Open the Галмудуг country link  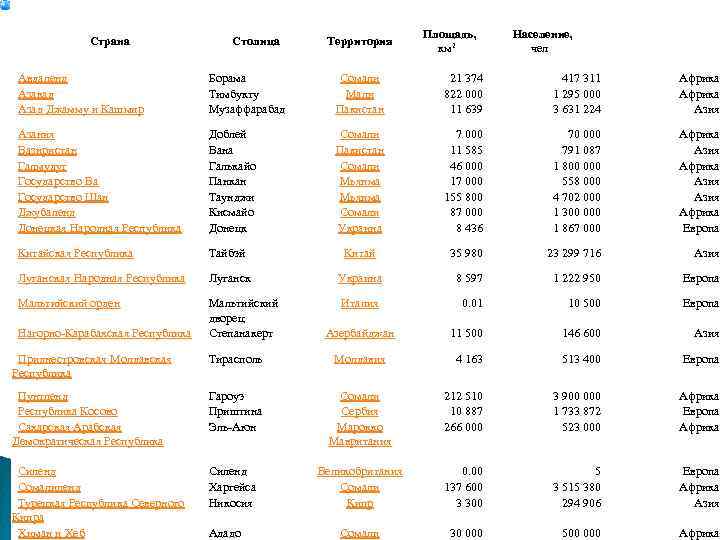coord(42,166)
